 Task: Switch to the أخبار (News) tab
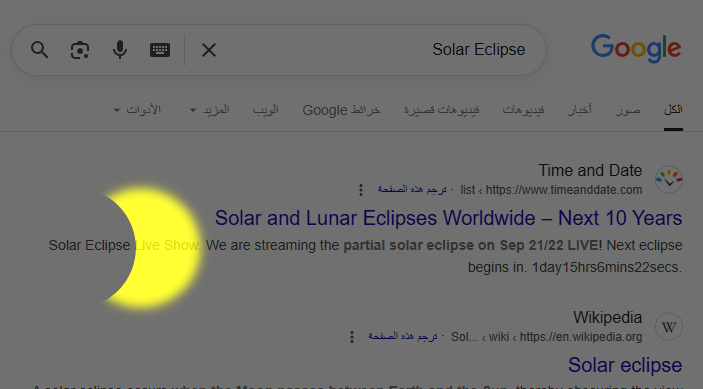(580, 110)
